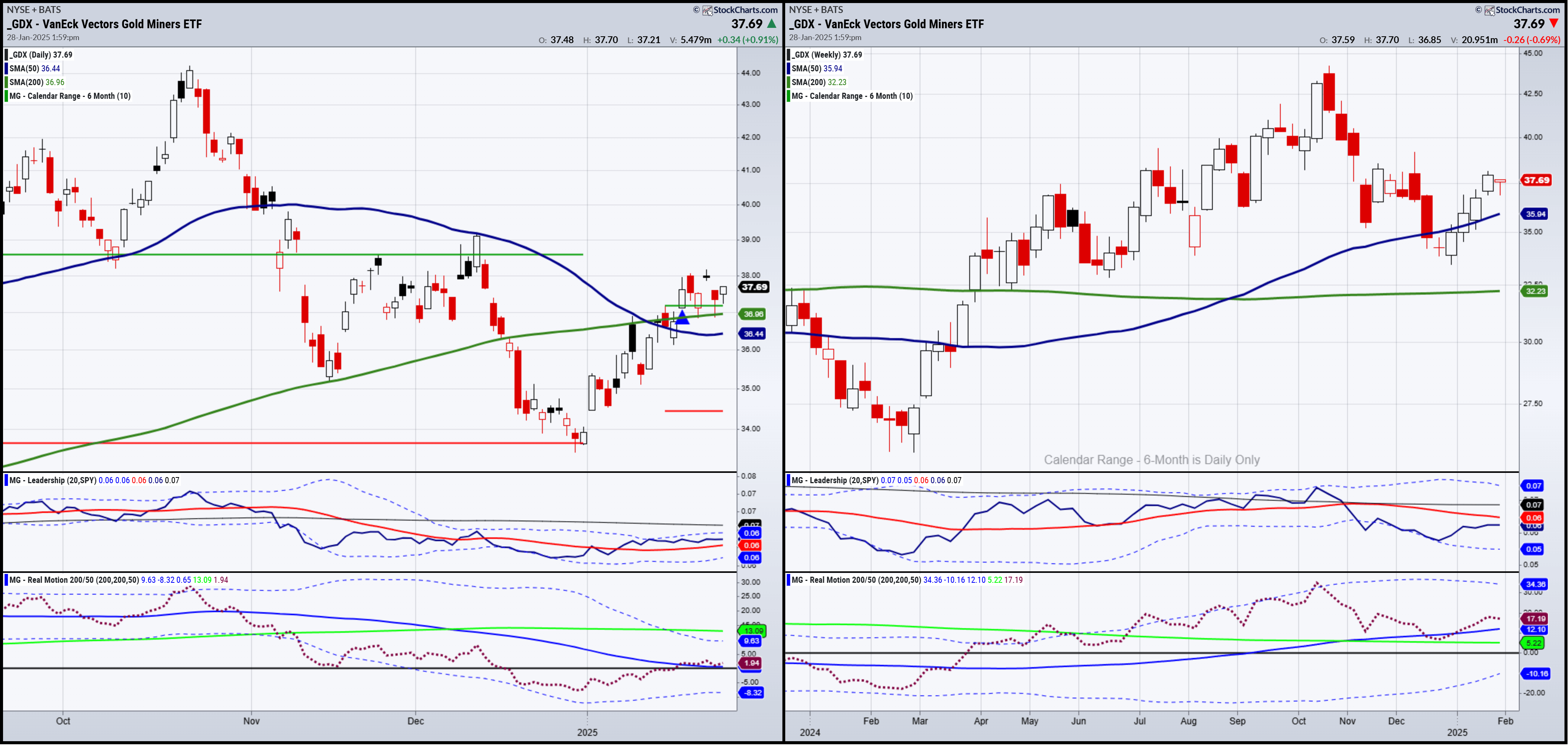Click blue -10.16 tag in weekly Real Motion
Viewport: 1568px width, 745px height.
click(x=1535, y=674)
